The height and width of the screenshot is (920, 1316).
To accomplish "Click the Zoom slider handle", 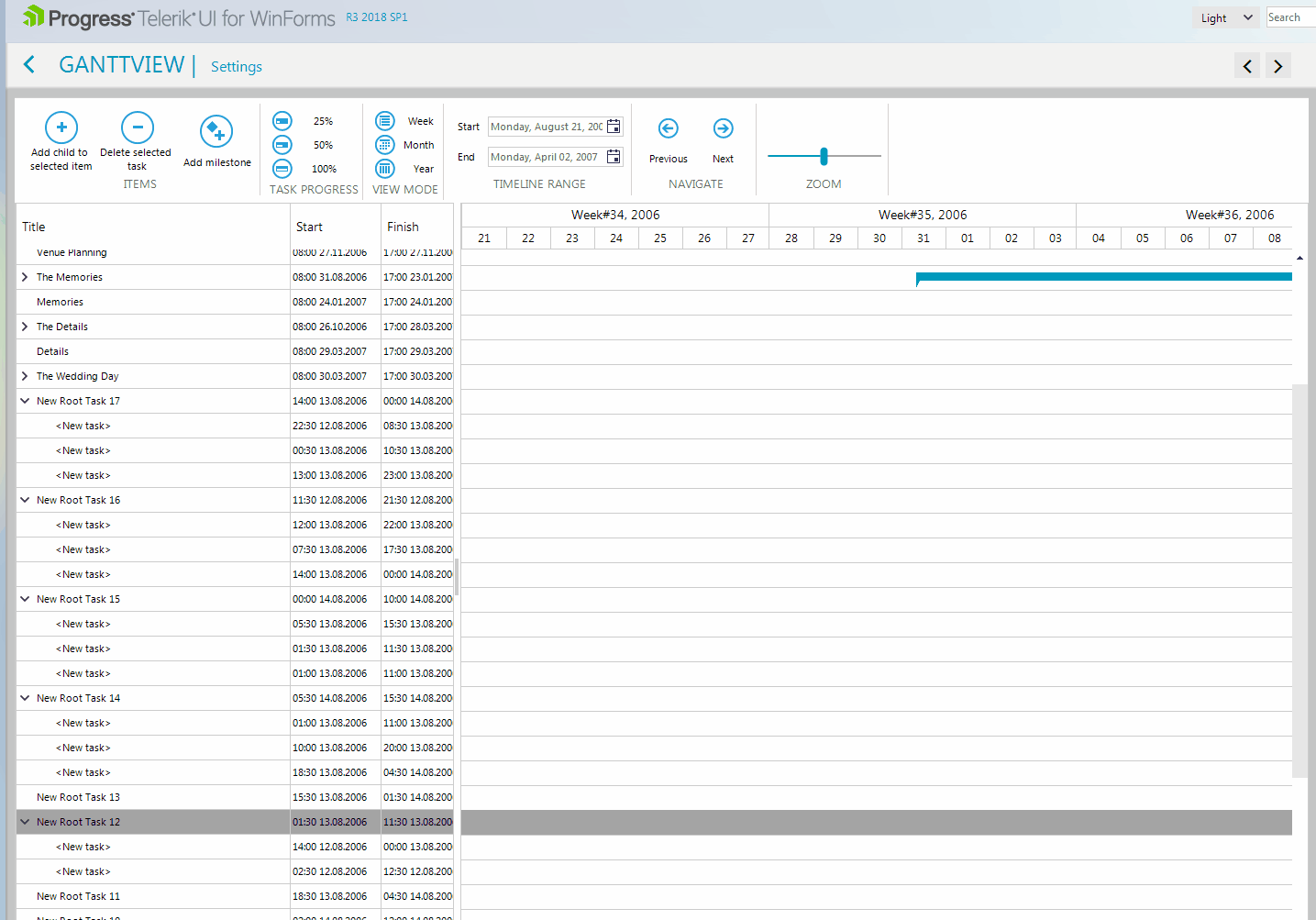I will coord(824,156).
